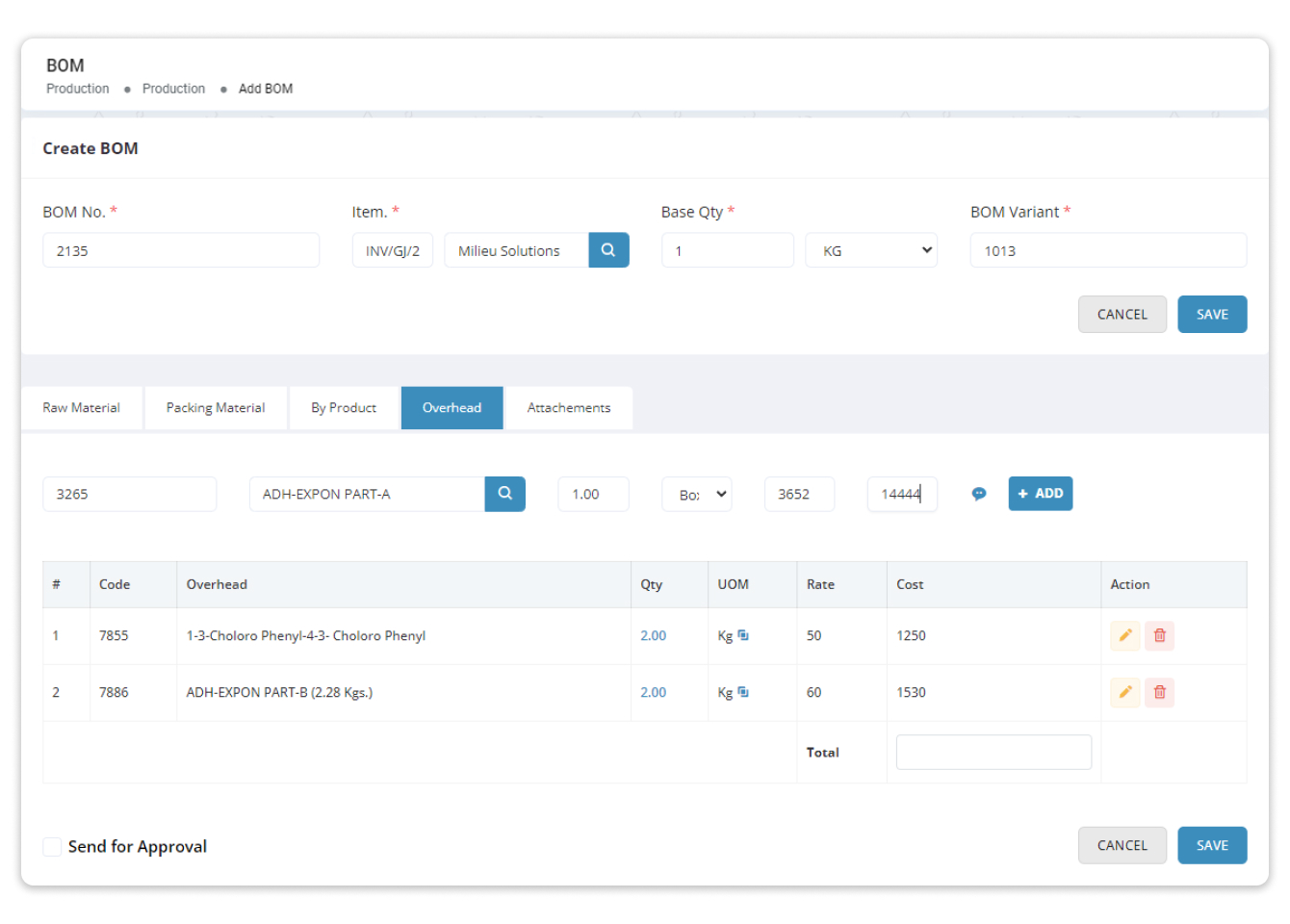Click the top CANCEL button
The width and height of the screenshot is (1290, 924).
(x=1122, y=314)
